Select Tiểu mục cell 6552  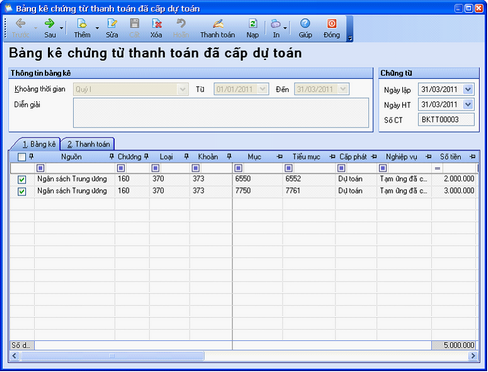309,179
